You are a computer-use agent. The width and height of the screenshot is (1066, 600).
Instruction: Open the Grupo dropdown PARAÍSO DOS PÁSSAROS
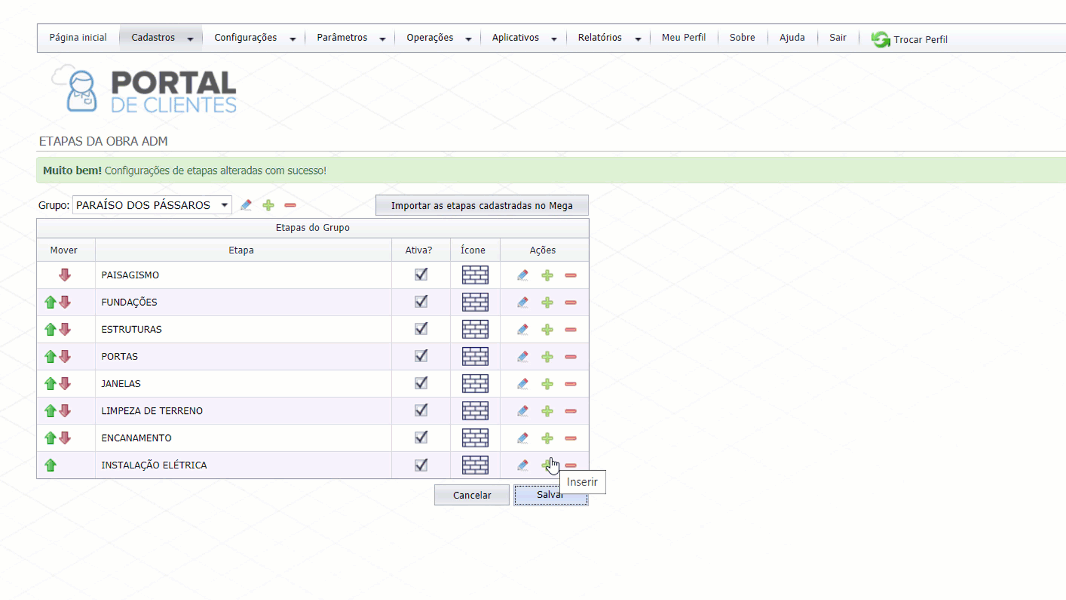(x=152, y=205)
